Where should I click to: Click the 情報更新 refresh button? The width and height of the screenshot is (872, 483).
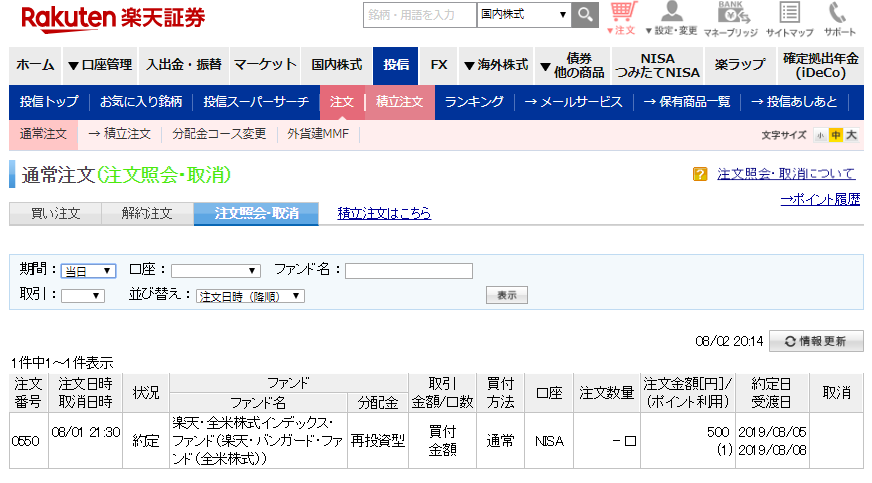[x=816, y=341]
